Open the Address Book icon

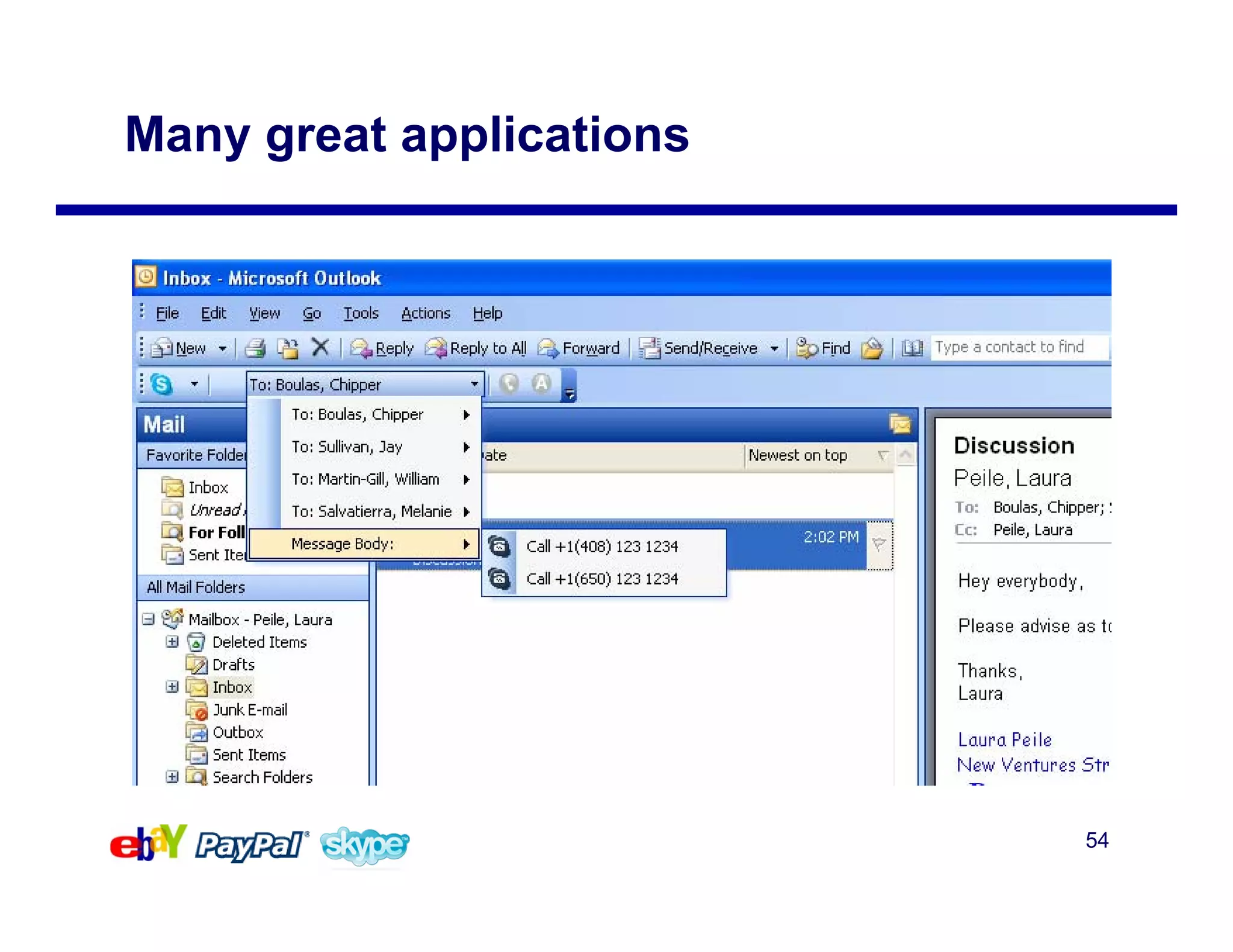pos(912,348)
